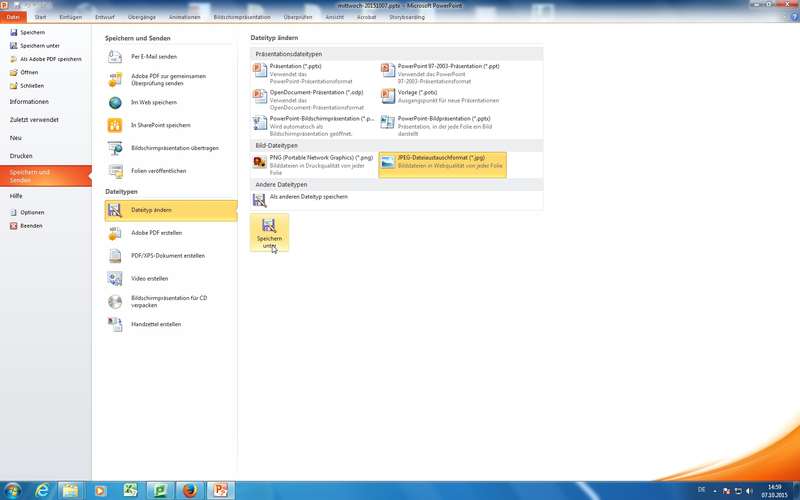Switch to the Animationen ribbon tab
The width and height of the screenshot is (800, 500).
click(x=185, y=17)
